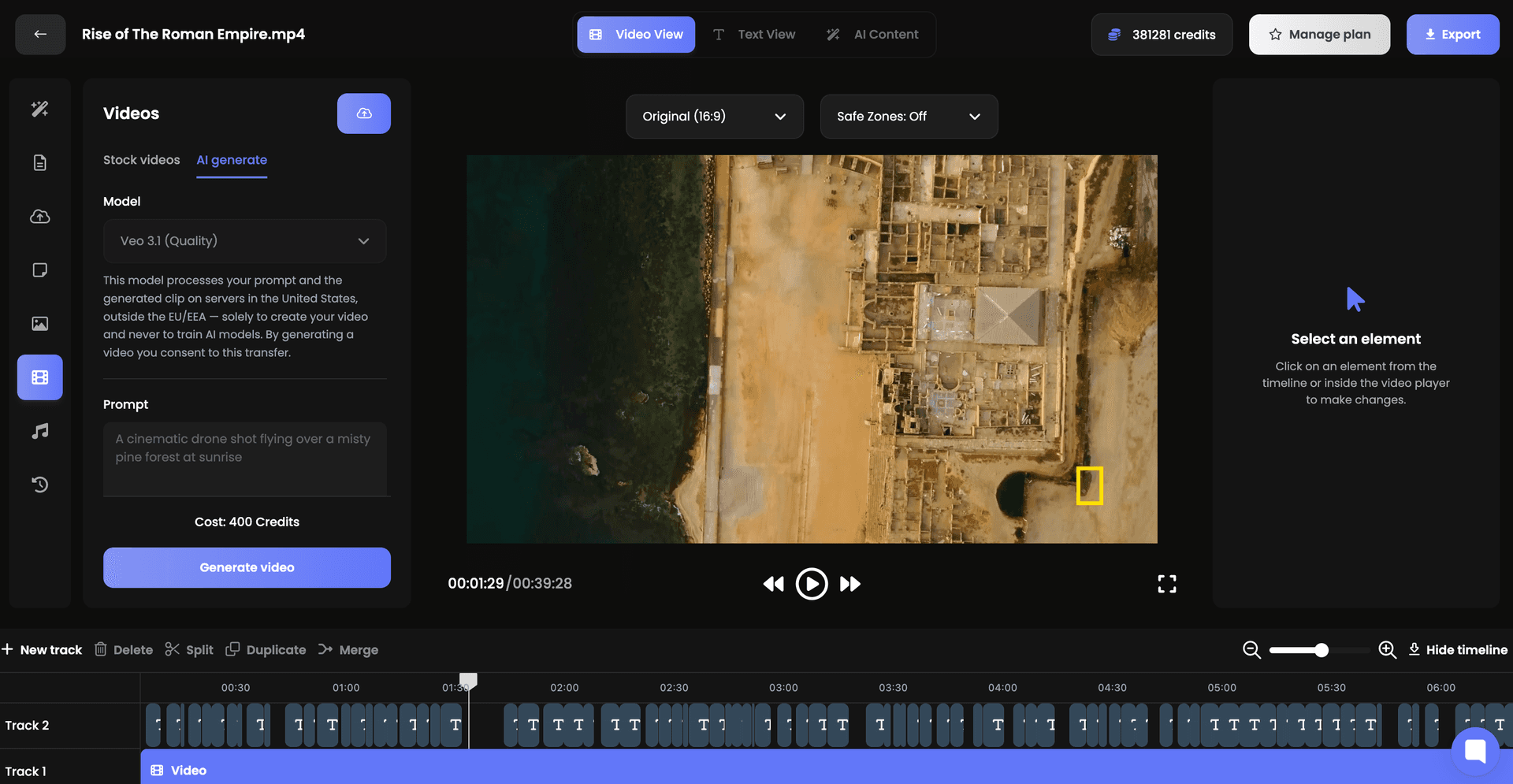
Task: Open the document script sidebar icon
Action: (x=39, y=162)
